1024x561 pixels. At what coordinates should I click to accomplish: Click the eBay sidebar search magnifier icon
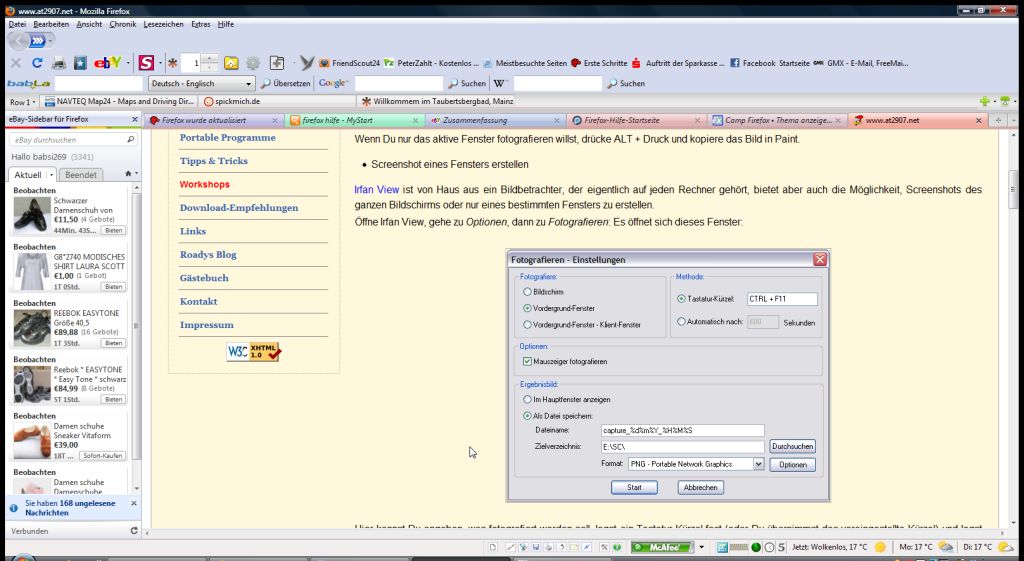(x=130, y=140)
